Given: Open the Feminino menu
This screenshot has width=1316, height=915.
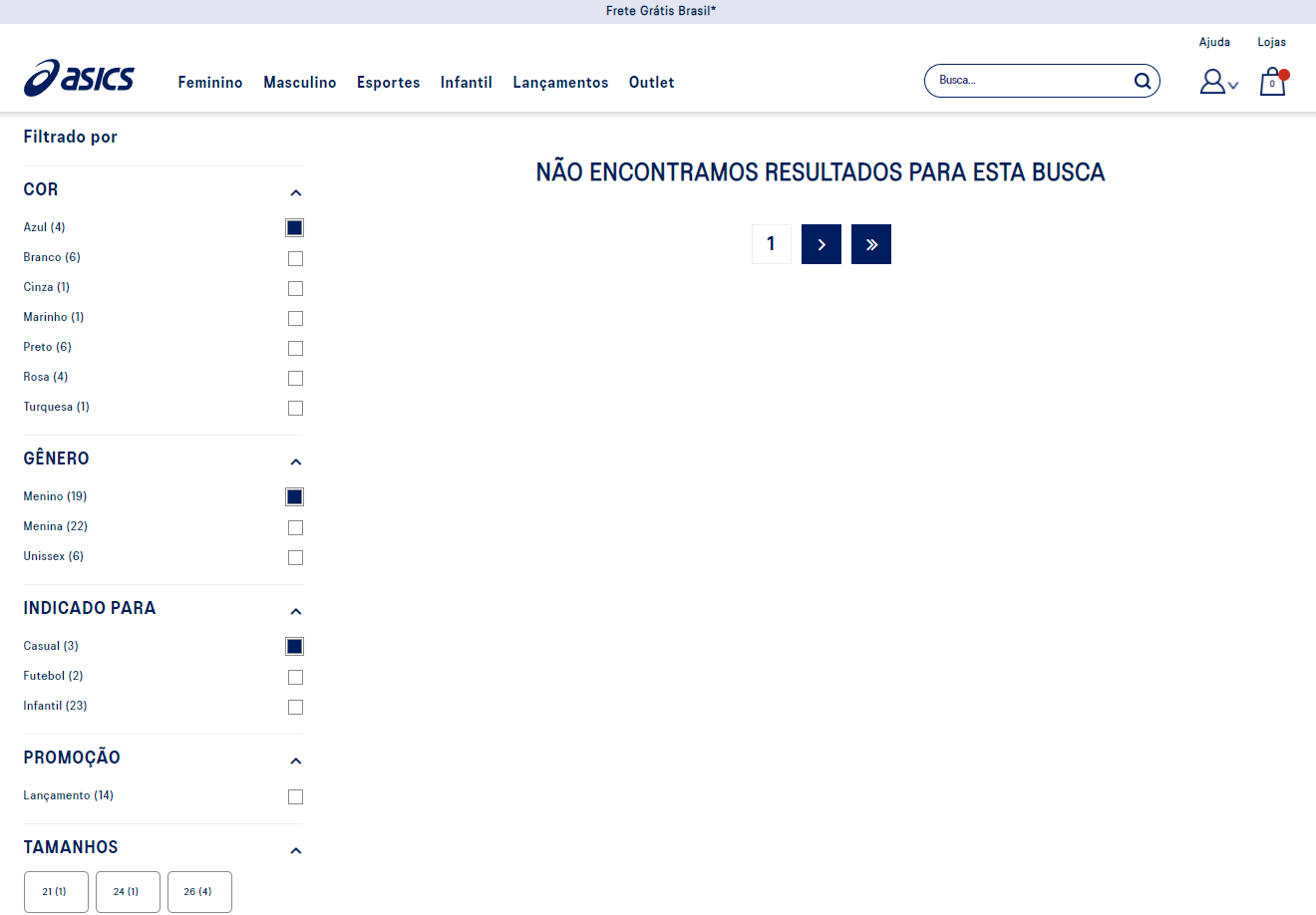Looking at the screenshot, I should coord(210,83).
